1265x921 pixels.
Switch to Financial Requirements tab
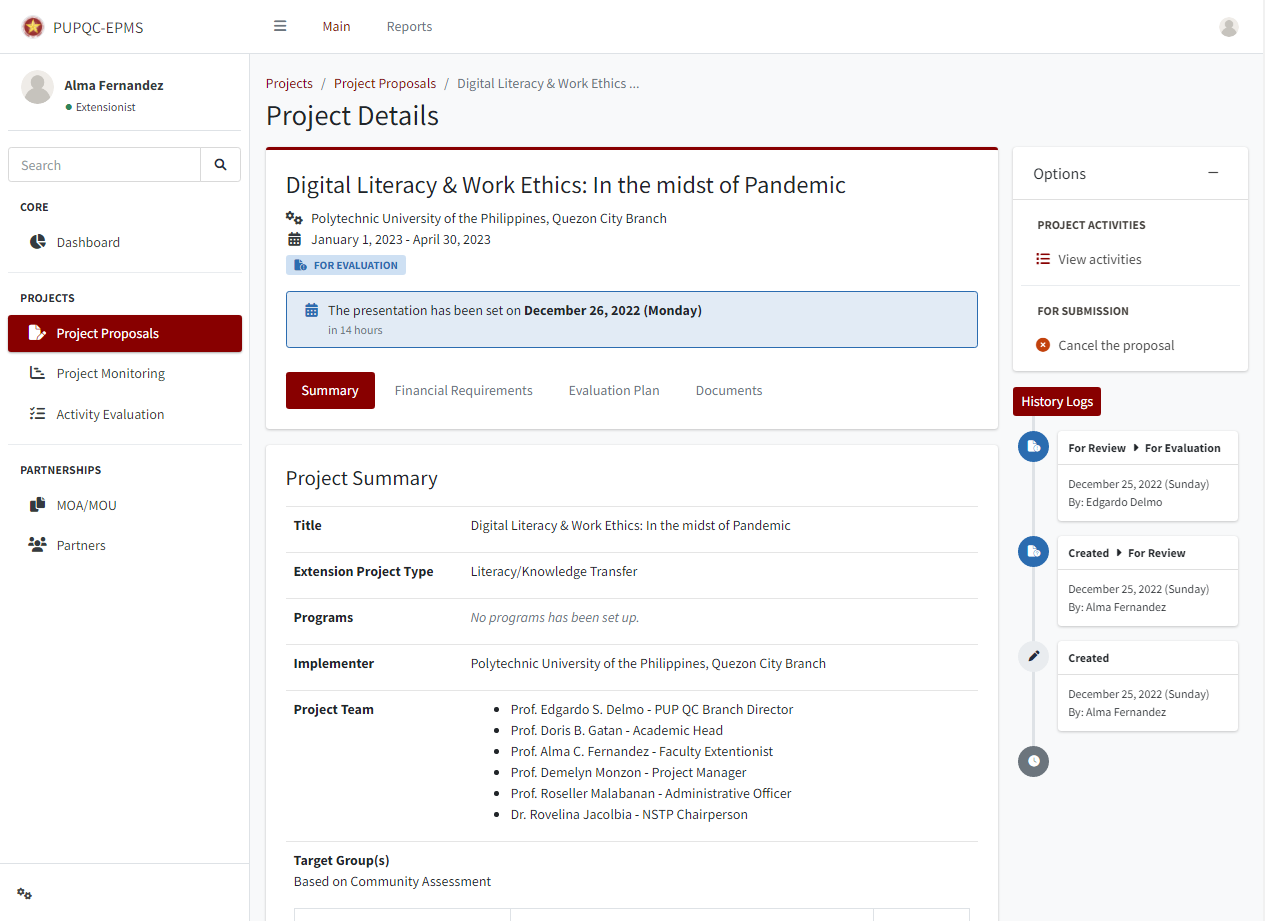463,390
